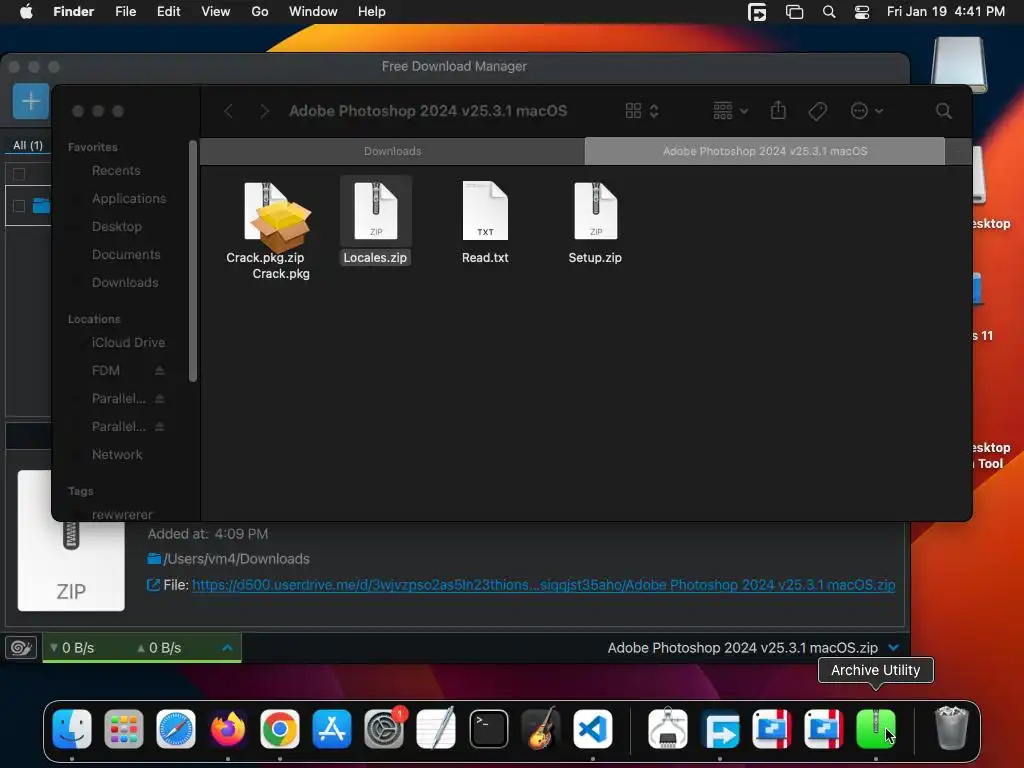
Task: Open the Action ellipsis dropdown menu
Action: 867,111
